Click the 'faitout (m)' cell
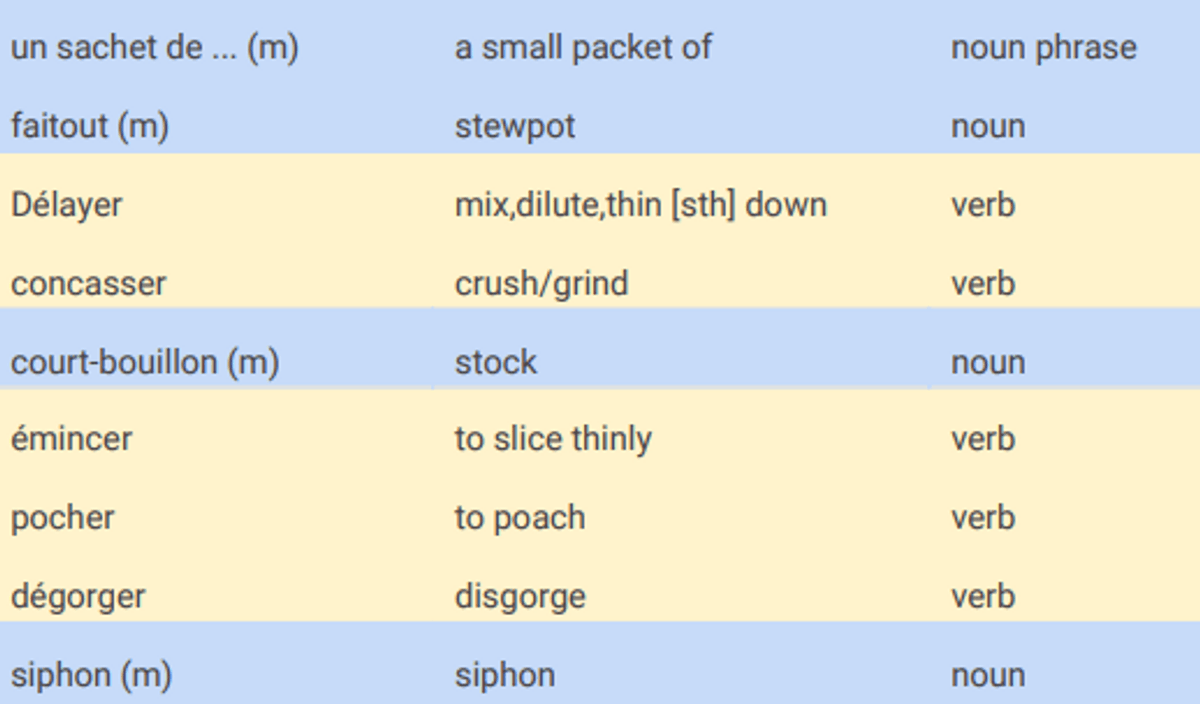 coord(217,126)
